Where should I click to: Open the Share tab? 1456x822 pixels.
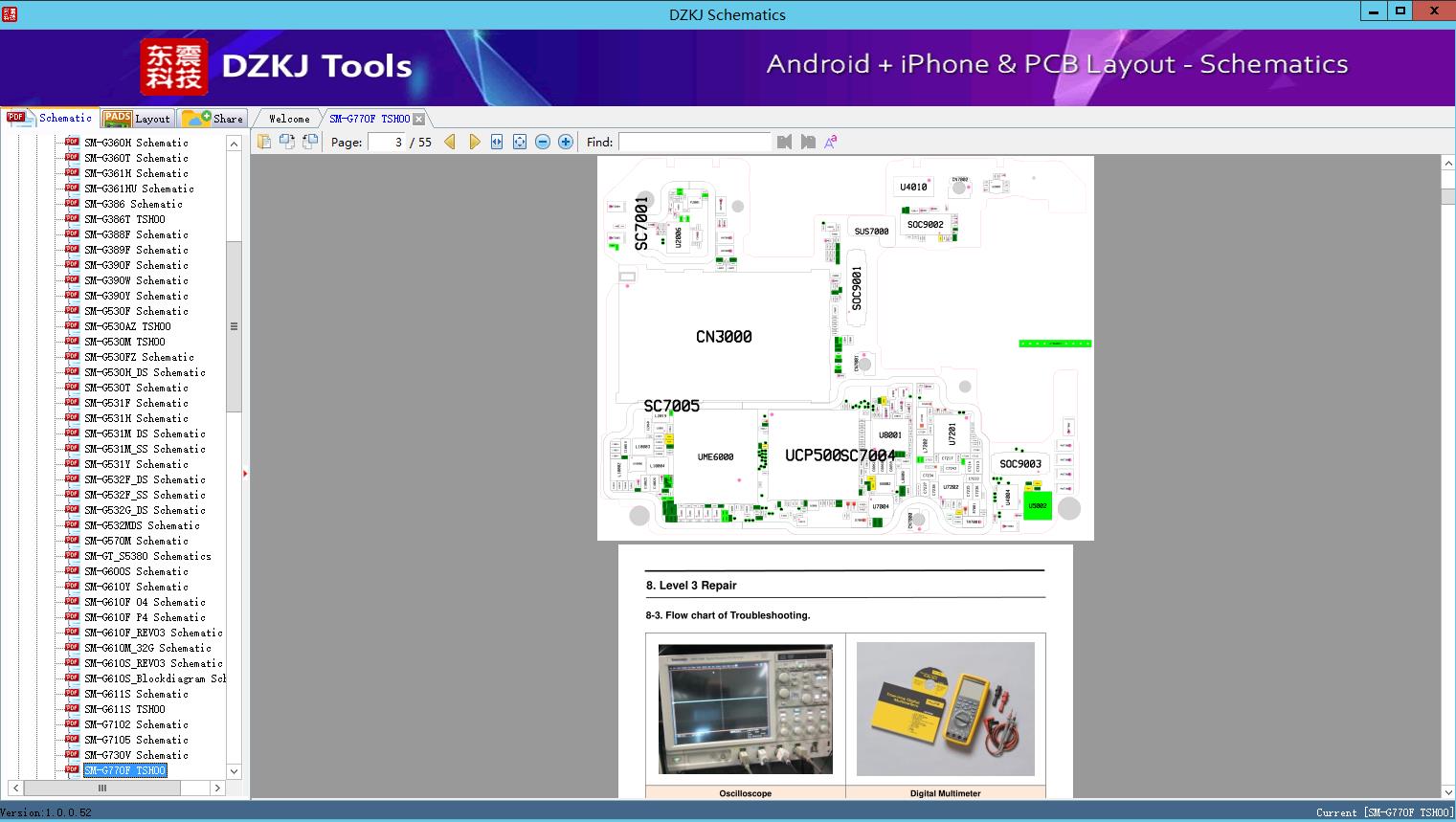point(213,119)
